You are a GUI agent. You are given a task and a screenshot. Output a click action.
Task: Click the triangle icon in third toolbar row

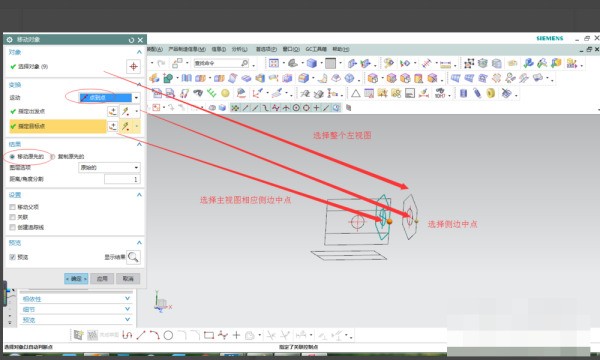355,93
